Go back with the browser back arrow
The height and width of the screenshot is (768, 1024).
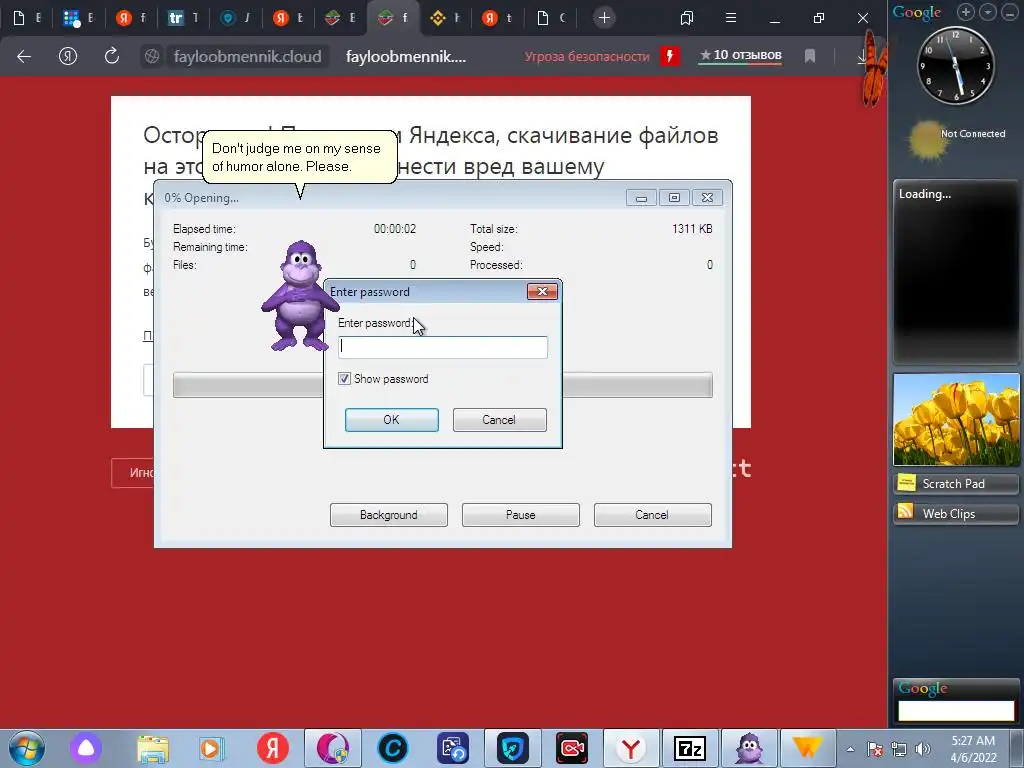click(24, 56)
